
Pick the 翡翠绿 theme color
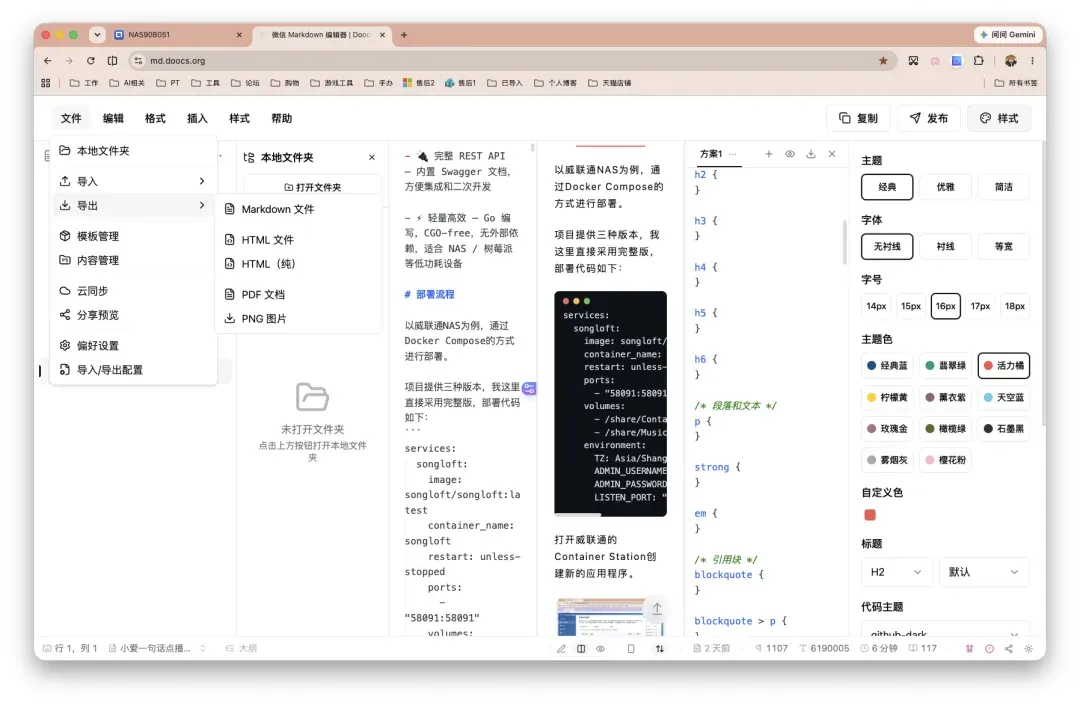click(x=946, y=366)
